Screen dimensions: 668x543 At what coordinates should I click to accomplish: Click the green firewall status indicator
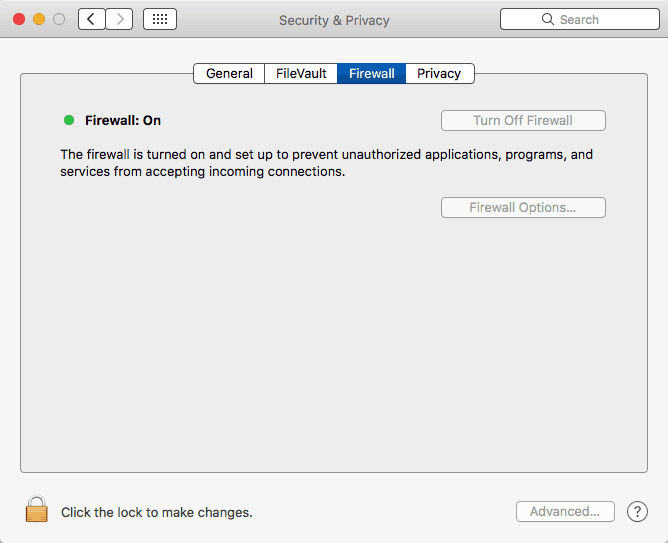coord(69,120)
